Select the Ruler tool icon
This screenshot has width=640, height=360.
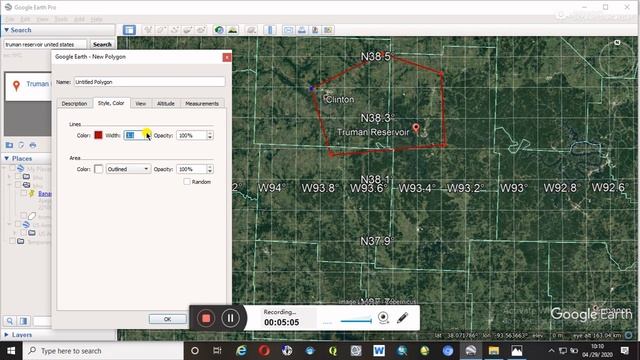(270, 30)
